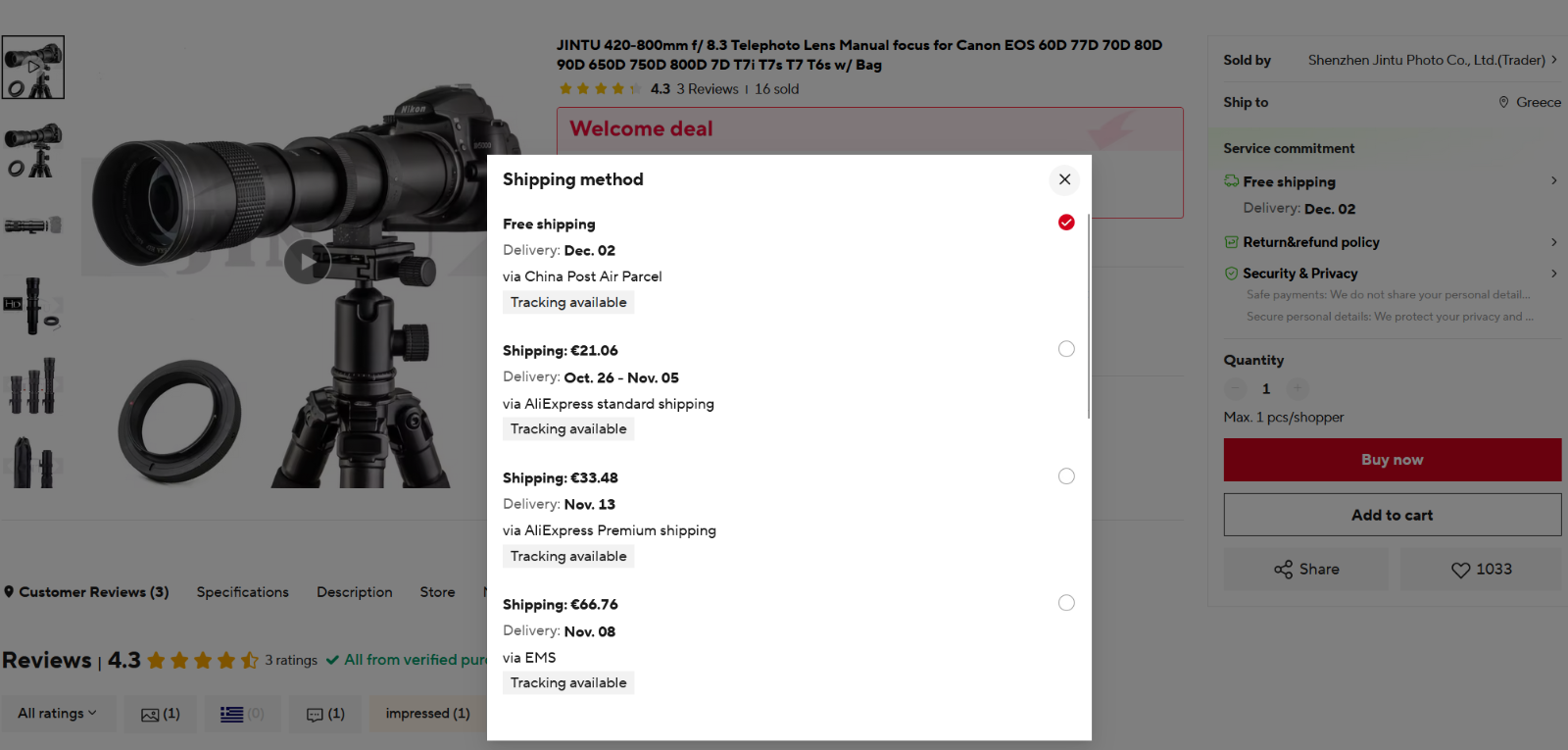Select the first video thumbnail of lens
The height and width of the screenshot is (750, 1568).
pyautogui.click(x=33, y=68)
